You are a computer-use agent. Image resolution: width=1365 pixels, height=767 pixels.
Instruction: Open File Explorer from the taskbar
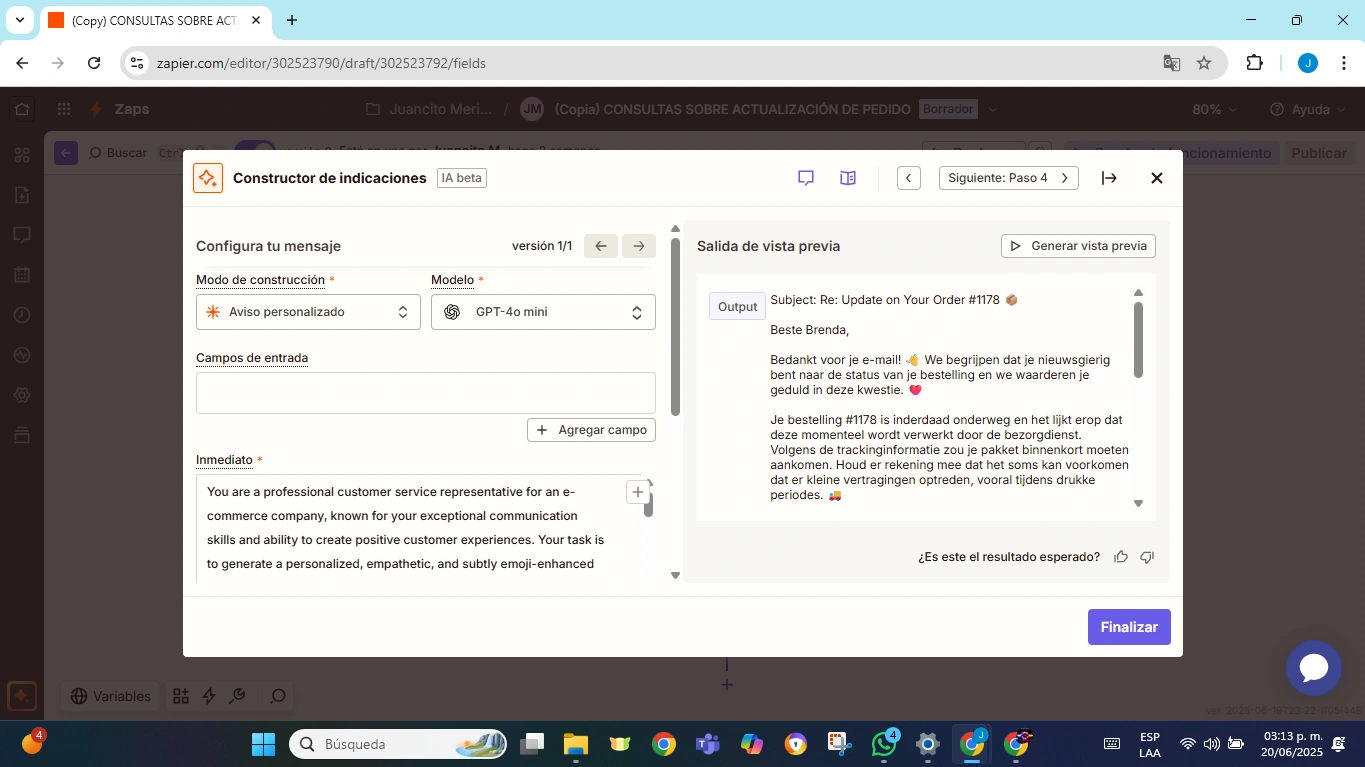pyautogui.click(x=576, y=744)
